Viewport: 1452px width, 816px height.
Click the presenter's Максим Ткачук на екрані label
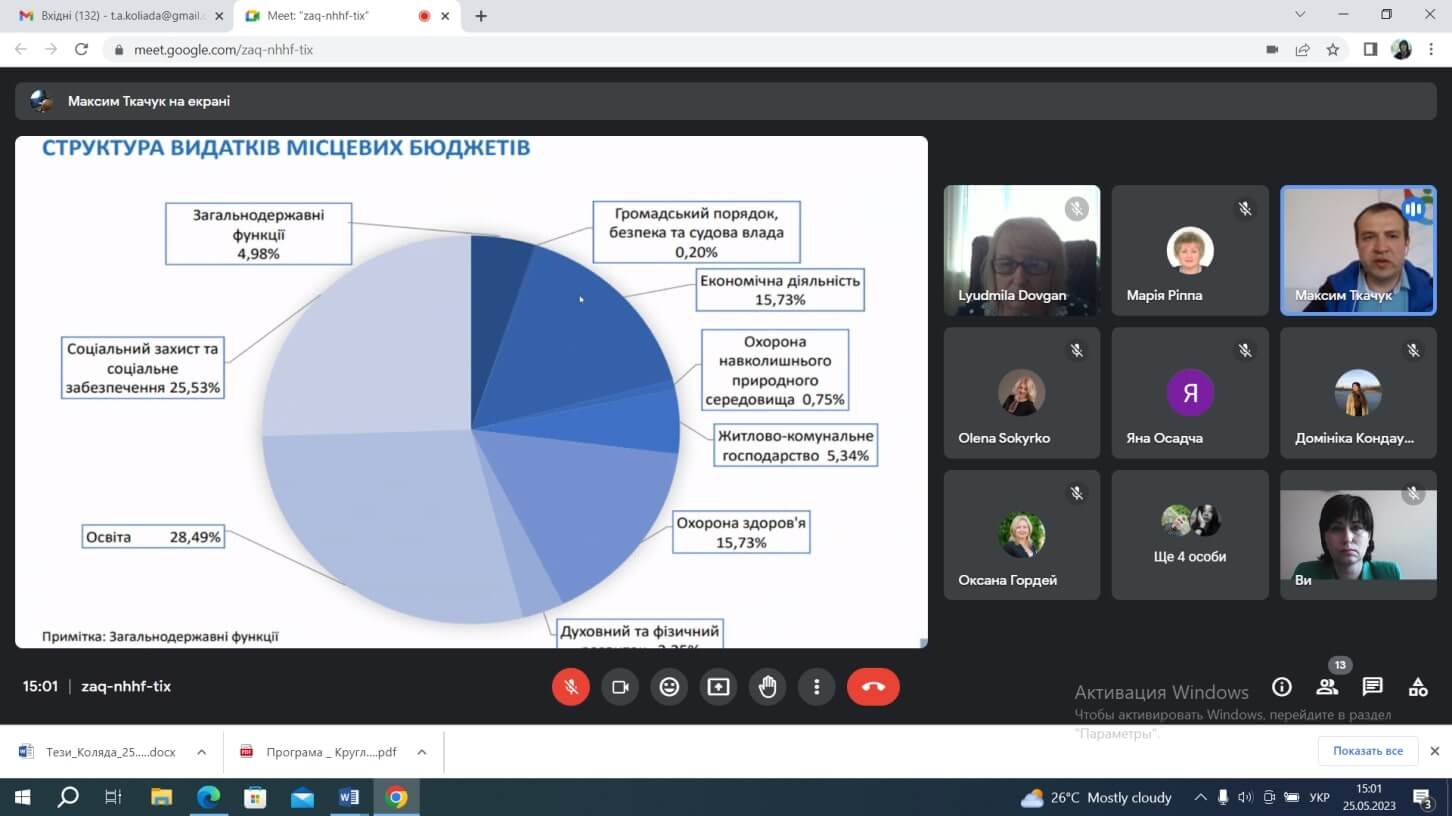click(149, 101)
